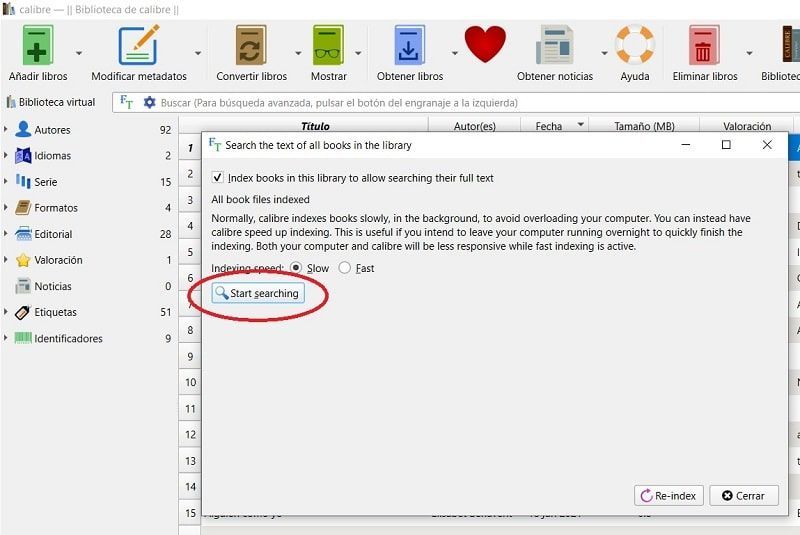Click the Añadir libros icon
Image resolution: width=800 pixels, height=535 pixels.
(38, 46)
